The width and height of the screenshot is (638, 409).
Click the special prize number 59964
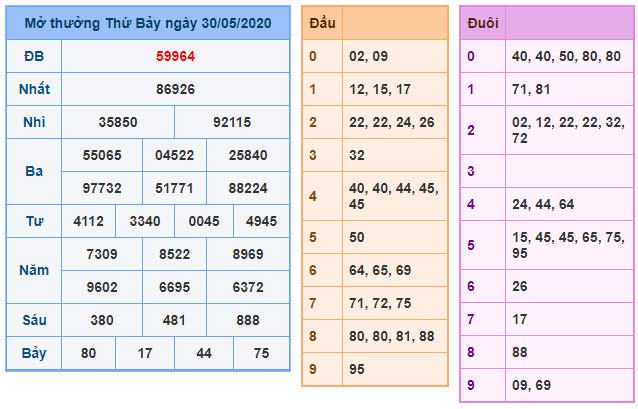[175, 57]
